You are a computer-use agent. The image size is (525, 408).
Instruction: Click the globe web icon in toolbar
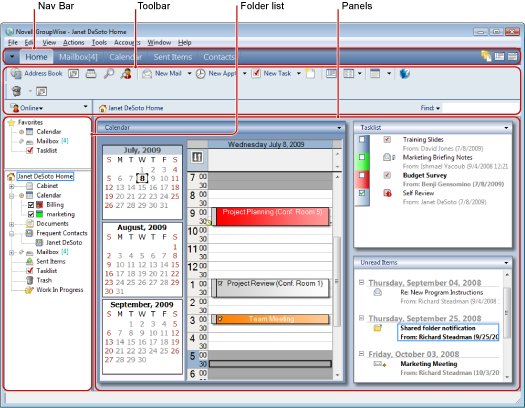tap(404, 73)
